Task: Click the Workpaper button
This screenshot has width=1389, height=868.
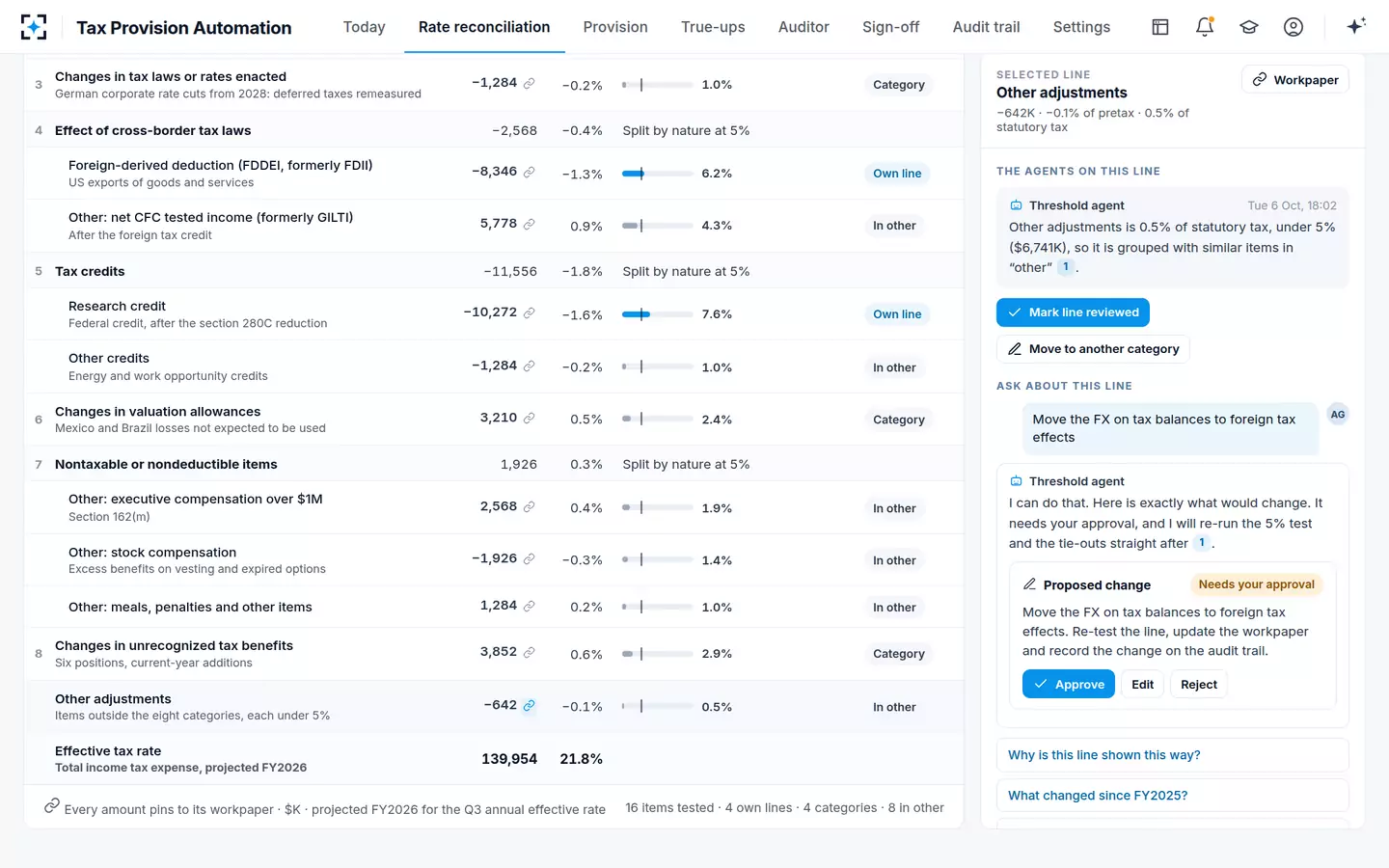Action: [1295, 80]
